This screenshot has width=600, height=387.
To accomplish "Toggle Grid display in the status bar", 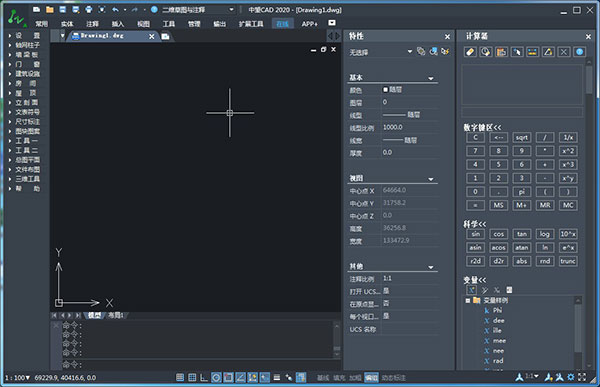I will (x=192, y=377).
